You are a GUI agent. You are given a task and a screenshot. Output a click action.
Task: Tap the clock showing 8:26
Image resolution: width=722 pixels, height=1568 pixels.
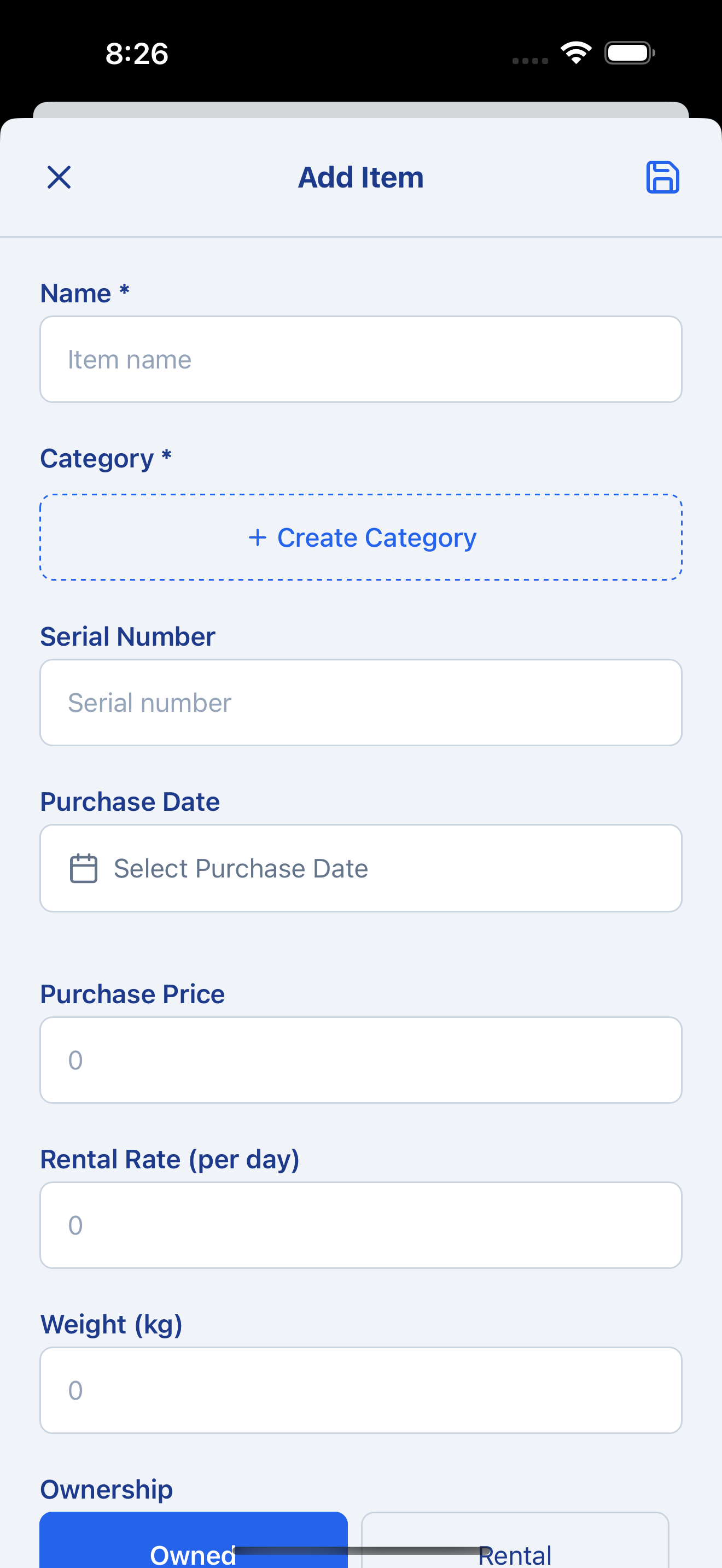click(135, 54)
